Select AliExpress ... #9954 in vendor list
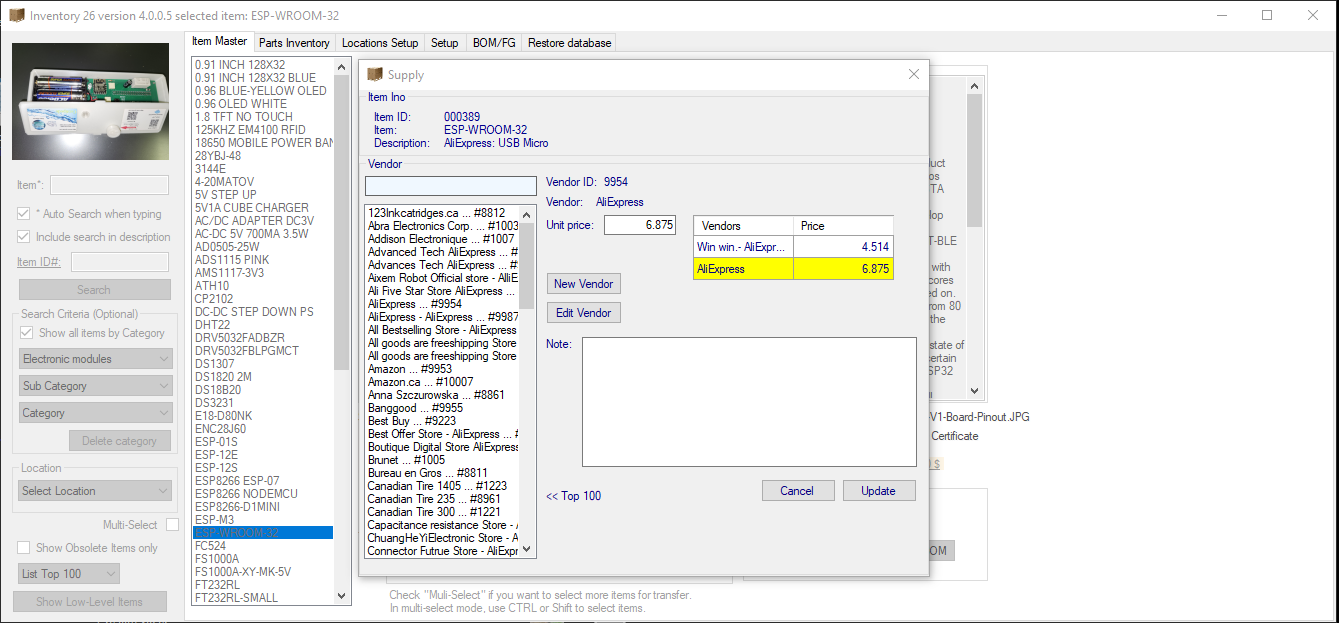The height and width of the screenshot is (623, 1339). 442,304
